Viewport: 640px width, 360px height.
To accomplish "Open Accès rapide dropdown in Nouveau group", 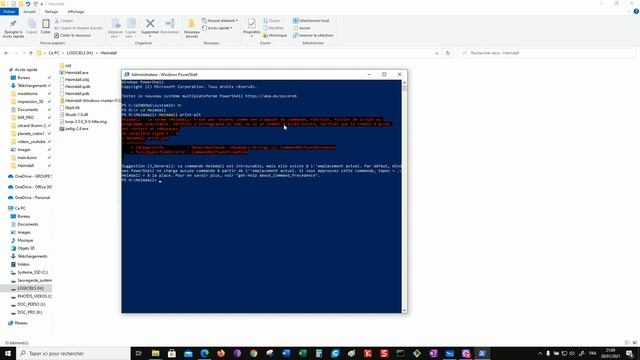I will 217,28.
